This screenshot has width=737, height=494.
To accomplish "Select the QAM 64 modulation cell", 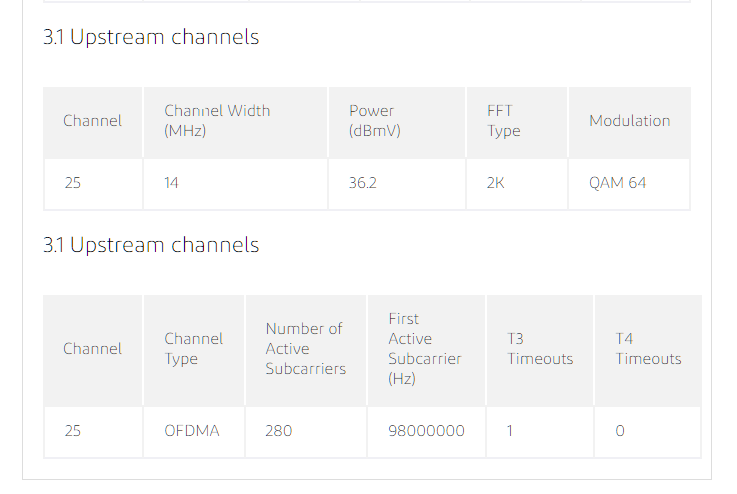I will 617,183.
